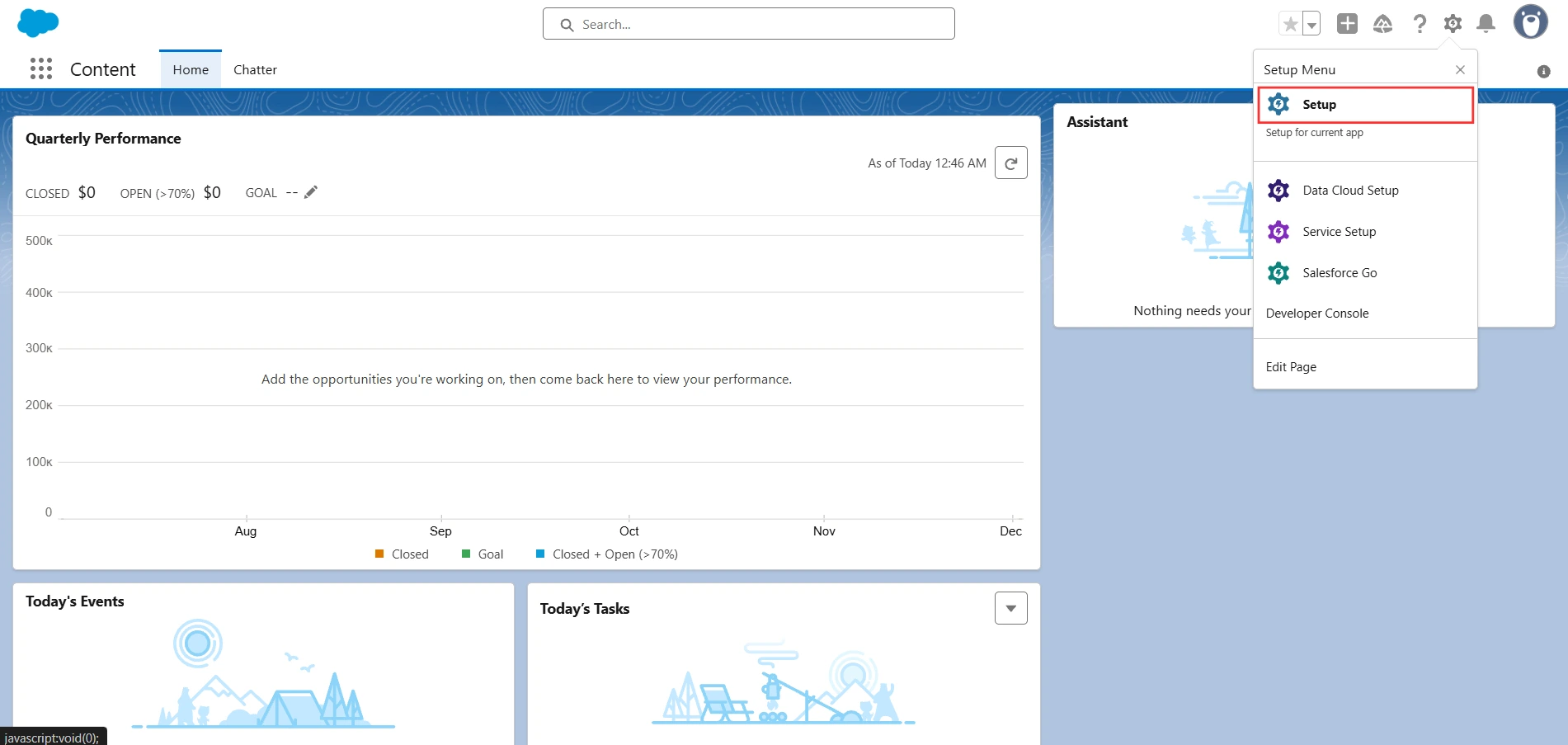Click the Salesforce Go teal gear icon
Image resolution: width=1568 pixels, height=745 pixels.
coord(1278,273)
